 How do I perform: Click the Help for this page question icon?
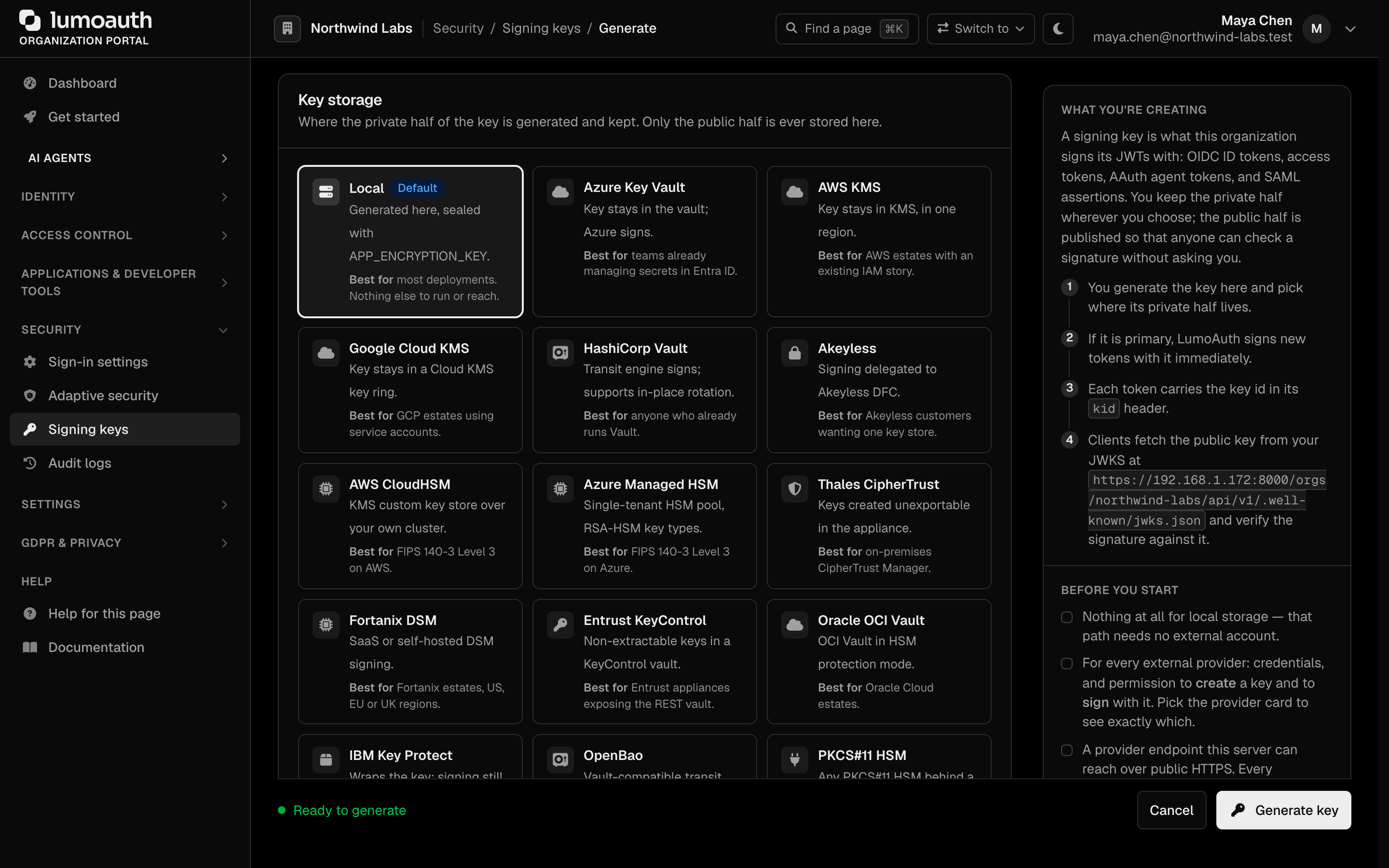click(x=30, y=614)
